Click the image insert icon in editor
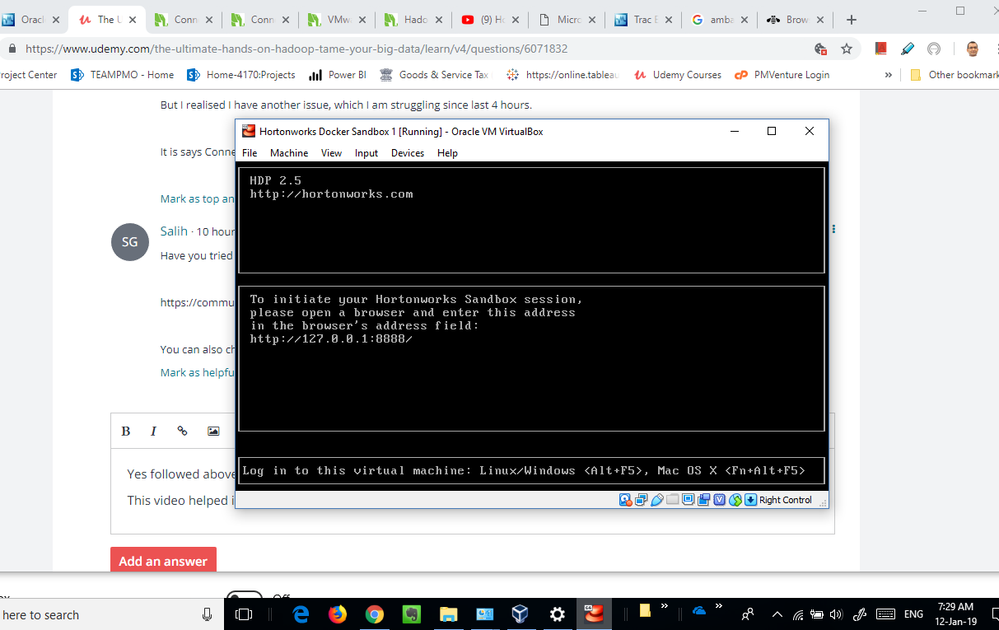The width and height of the screenshot is (999, 630). 213,431
